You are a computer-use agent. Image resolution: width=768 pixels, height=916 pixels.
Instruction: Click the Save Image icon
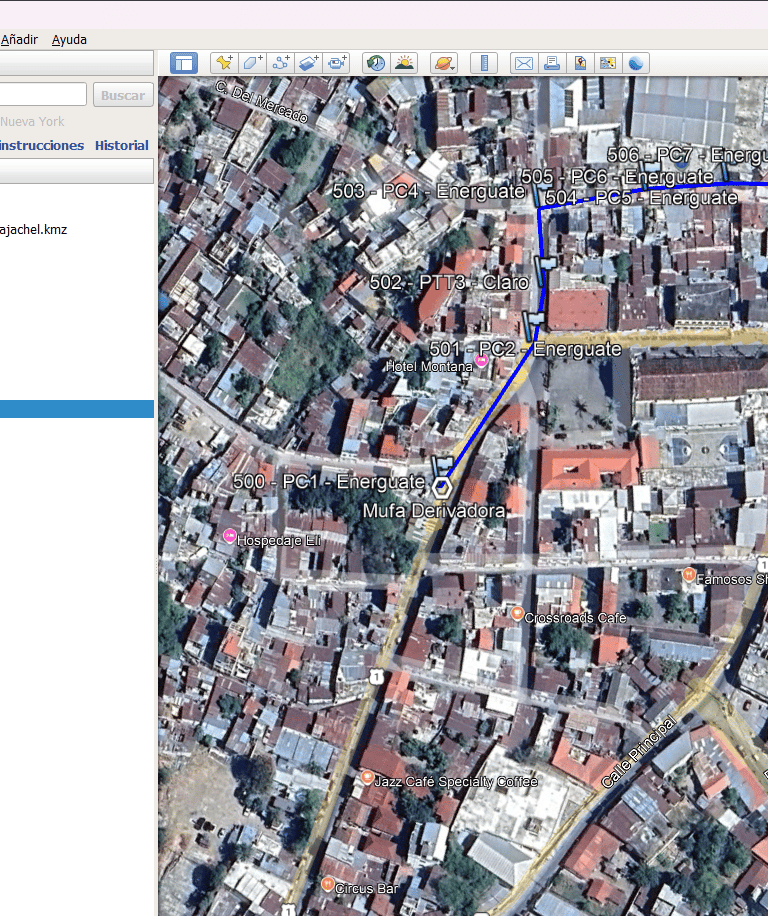pos(580,63)
